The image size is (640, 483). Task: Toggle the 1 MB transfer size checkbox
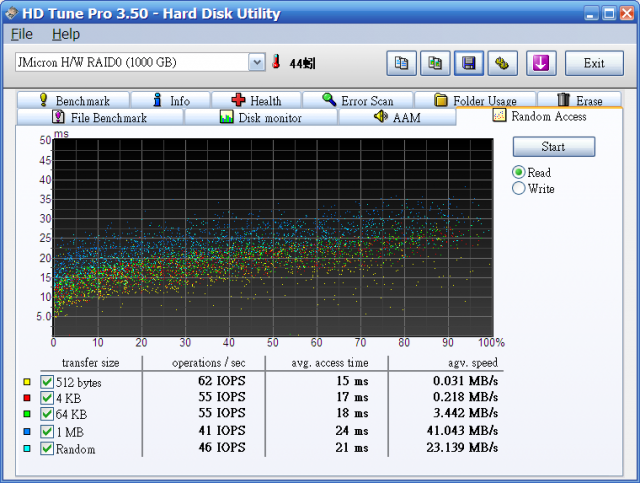point(47,431)
